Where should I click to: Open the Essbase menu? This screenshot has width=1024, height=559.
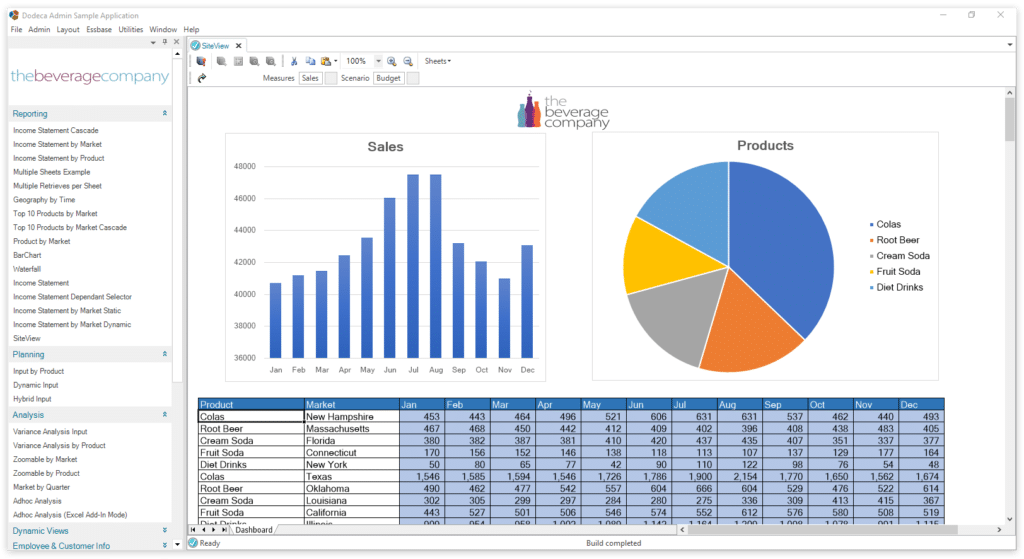pos(99,29)
